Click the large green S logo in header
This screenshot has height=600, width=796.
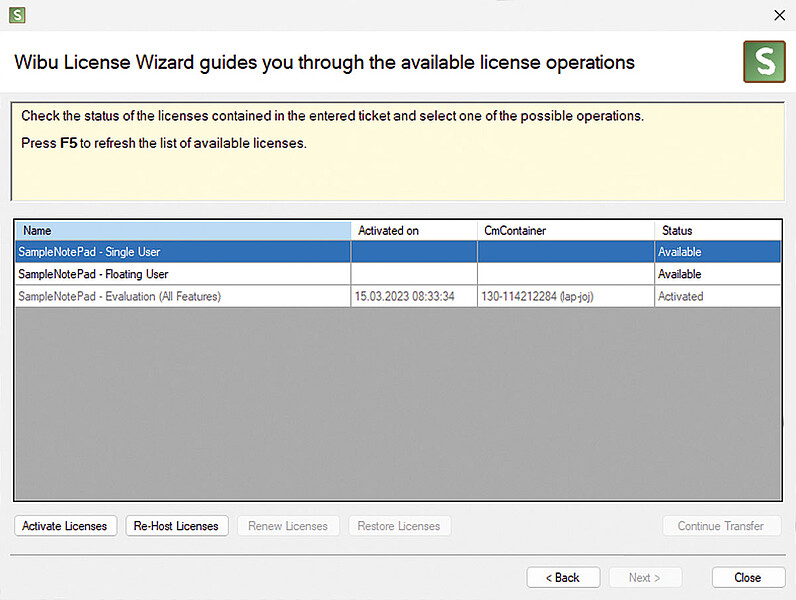[x=764, y=62]
